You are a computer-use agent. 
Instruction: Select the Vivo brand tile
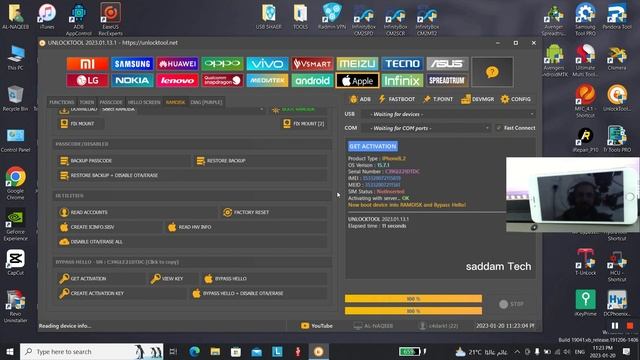click(x=267, y=64)
